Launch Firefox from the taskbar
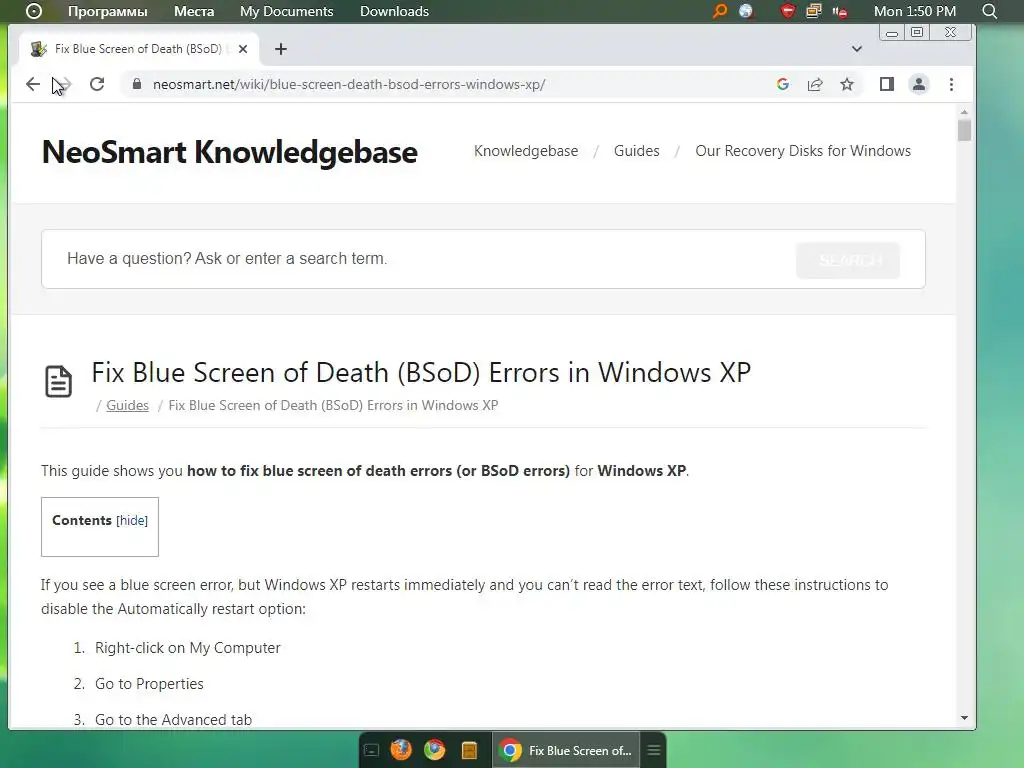 pos(401,750)
